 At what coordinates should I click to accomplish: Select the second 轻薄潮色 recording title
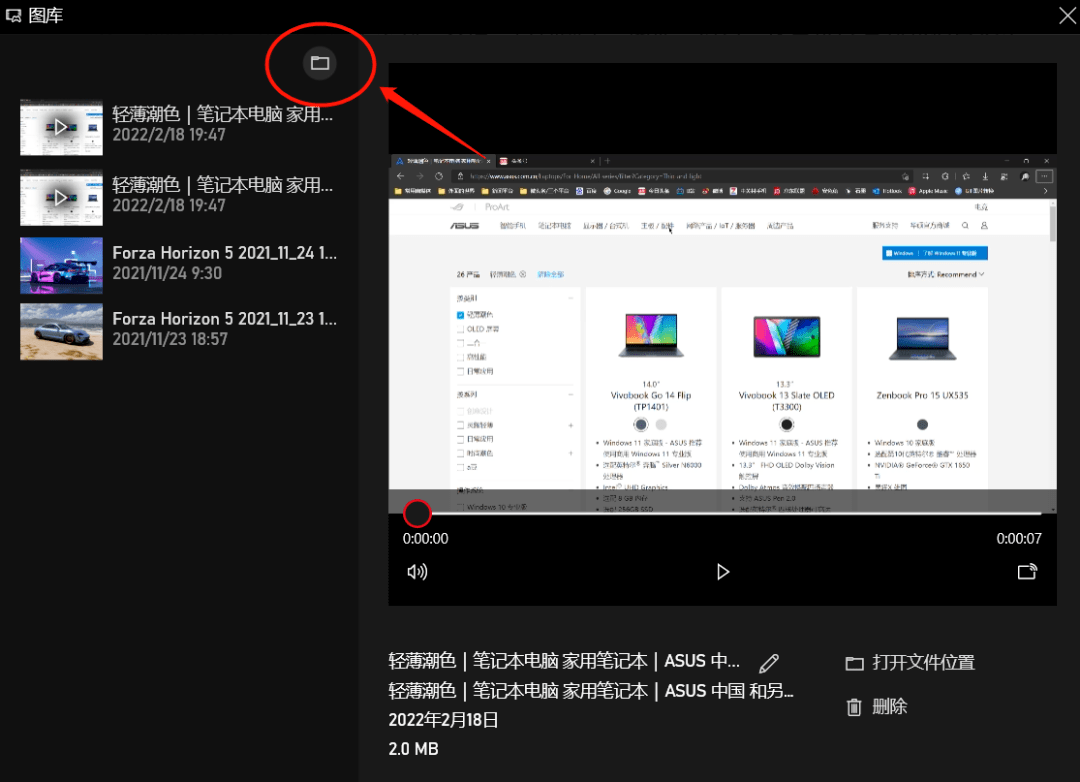tap(223, 185)
